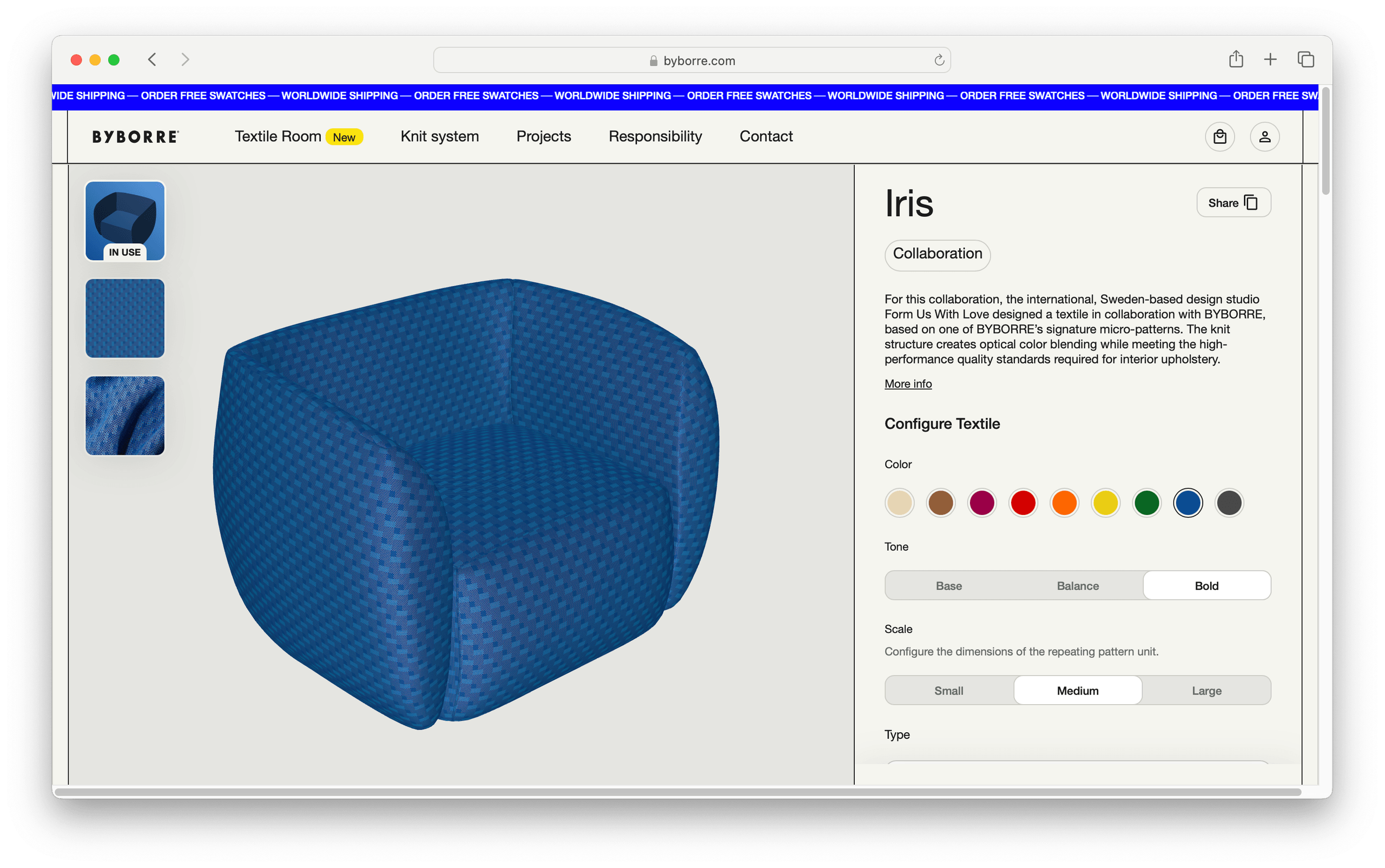Open the More info link
The width and height of the screenshot is (1385, 868).
click(x=907, y=383)
